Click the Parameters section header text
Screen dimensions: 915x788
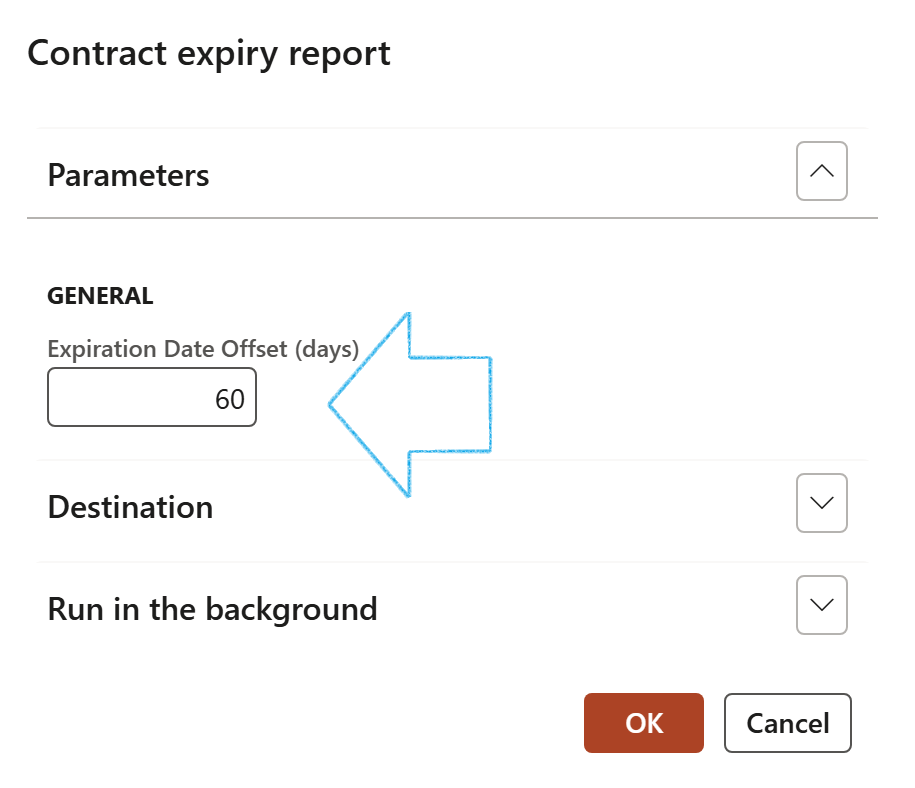[128, 175]
